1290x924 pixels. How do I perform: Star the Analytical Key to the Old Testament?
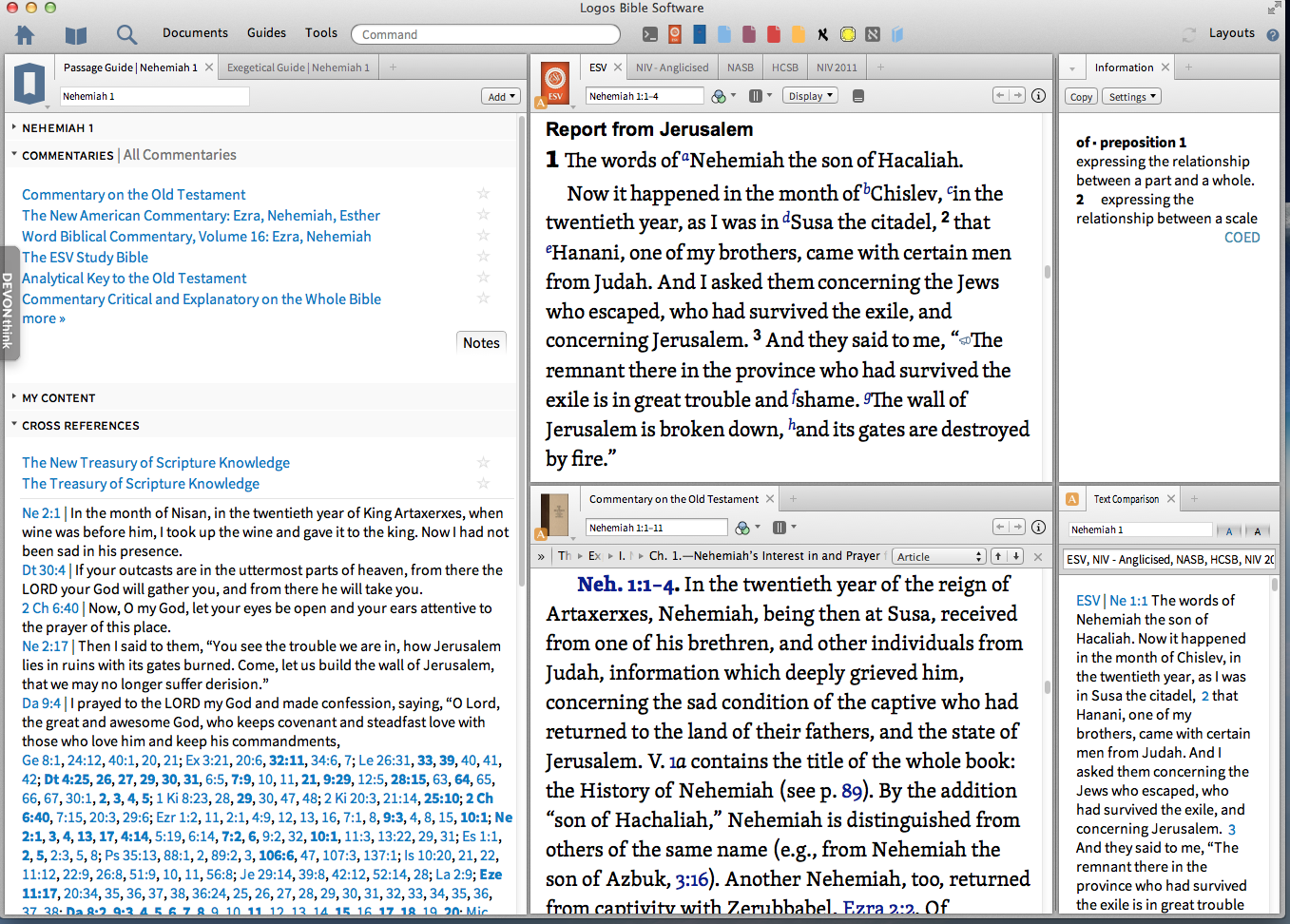[483, 278]
